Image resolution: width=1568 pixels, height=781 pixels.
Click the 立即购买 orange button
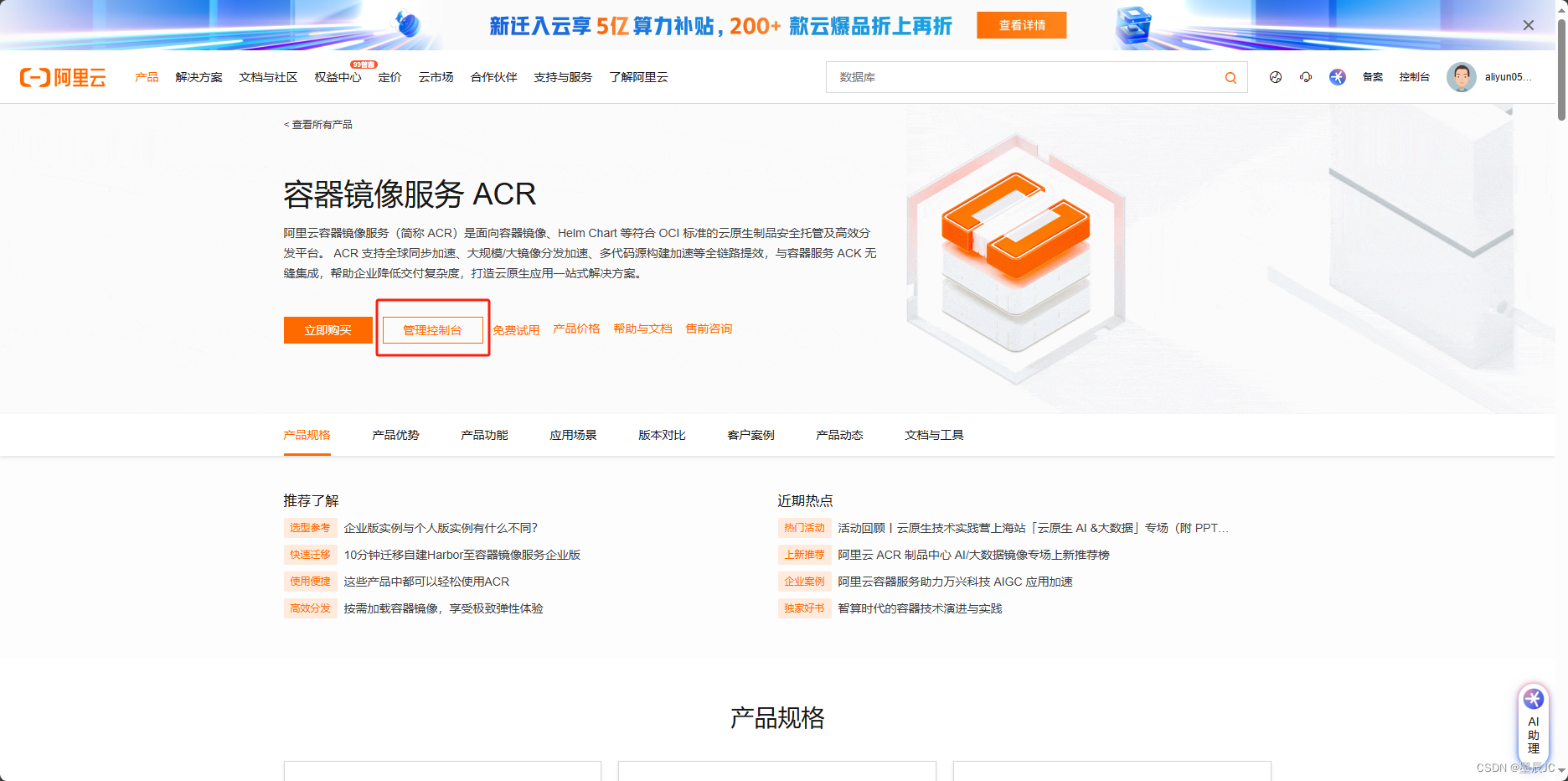pyautogui.click(x=328, y=330)
